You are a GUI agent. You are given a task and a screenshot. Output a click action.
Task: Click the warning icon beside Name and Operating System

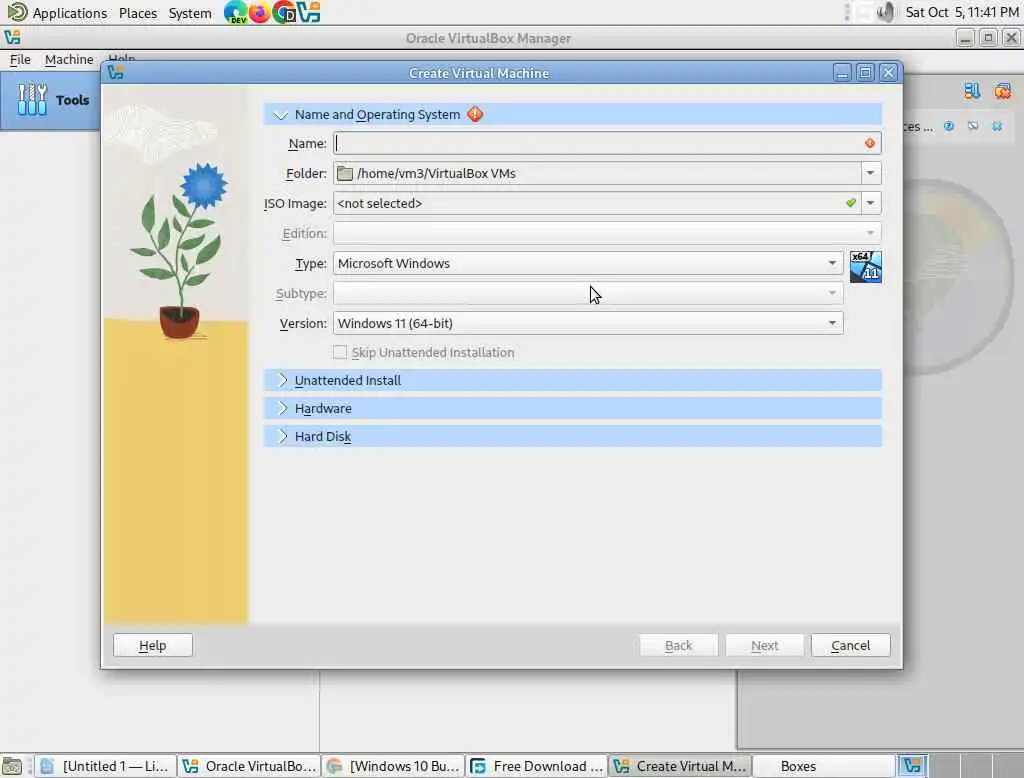point(475,114)
